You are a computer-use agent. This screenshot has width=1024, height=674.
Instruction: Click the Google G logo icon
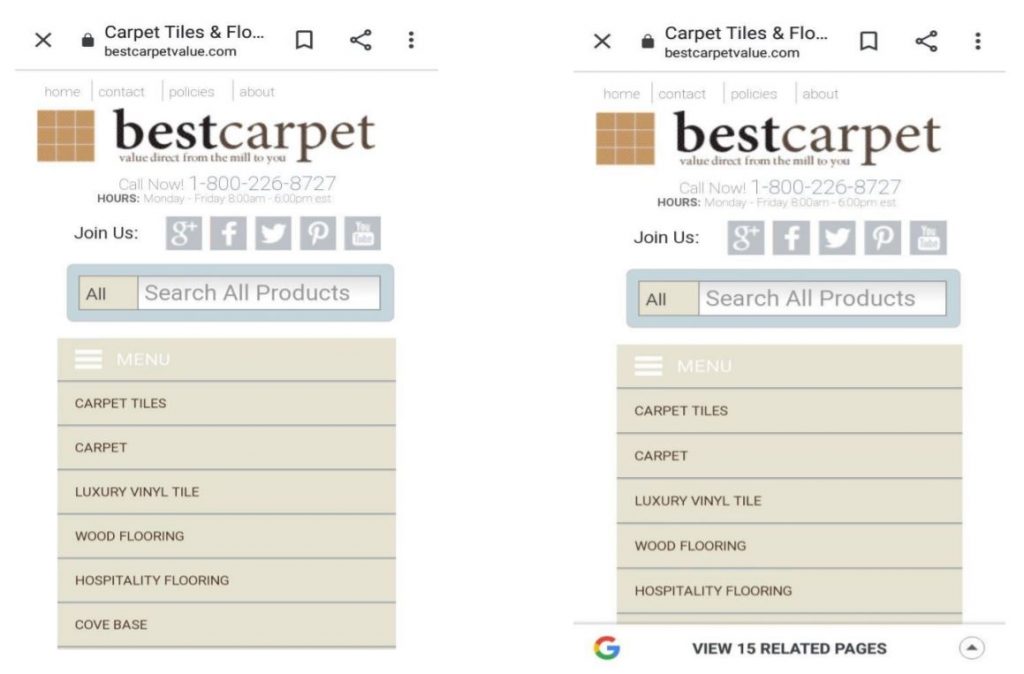[606, 648]
